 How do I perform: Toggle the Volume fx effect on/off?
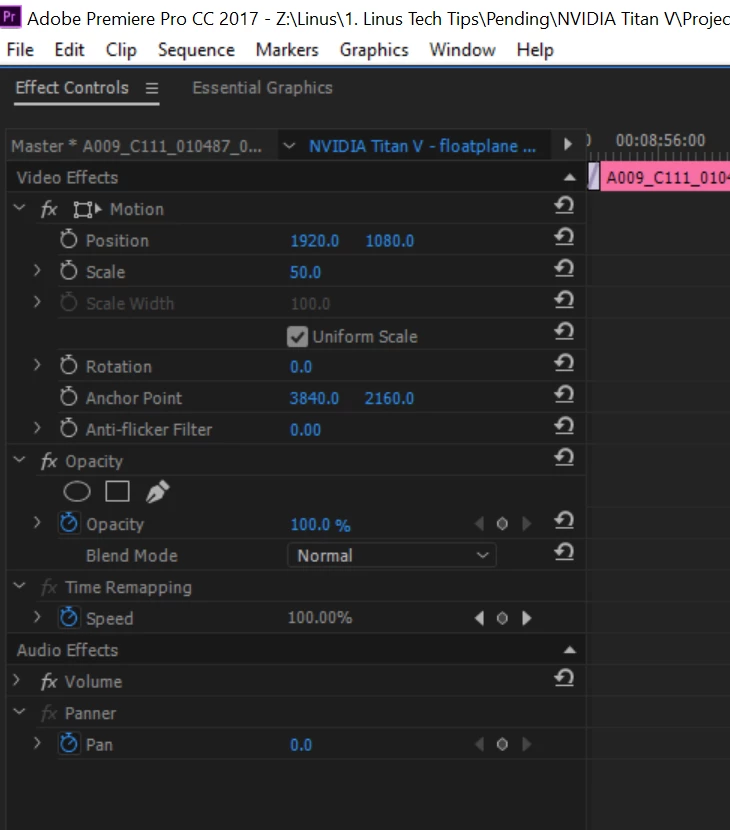[x=49, y=681]
